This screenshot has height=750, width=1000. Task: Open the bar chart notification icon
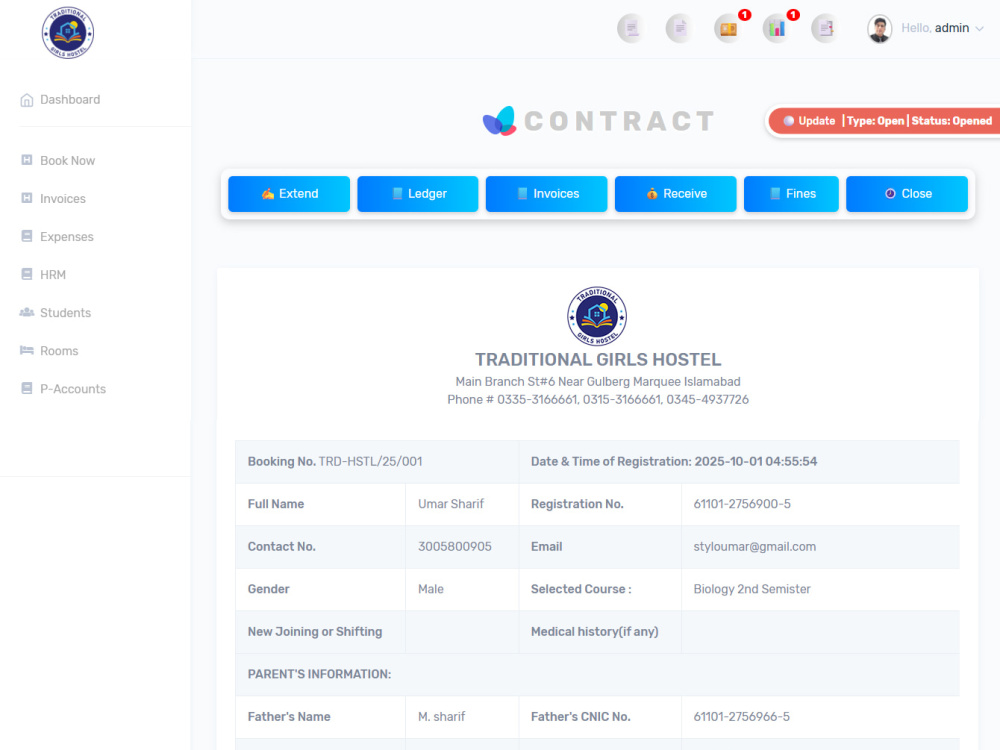pos(777,28)
